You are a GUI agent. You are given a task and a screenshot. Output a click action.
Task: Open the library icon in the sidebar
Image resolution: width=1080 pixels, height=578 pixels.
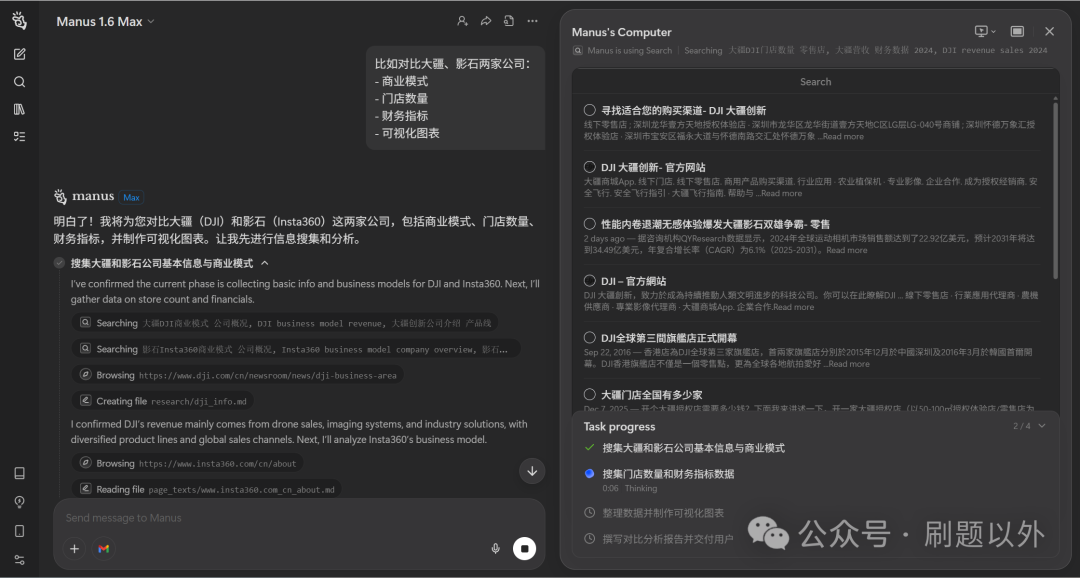(x=17, y=109)
